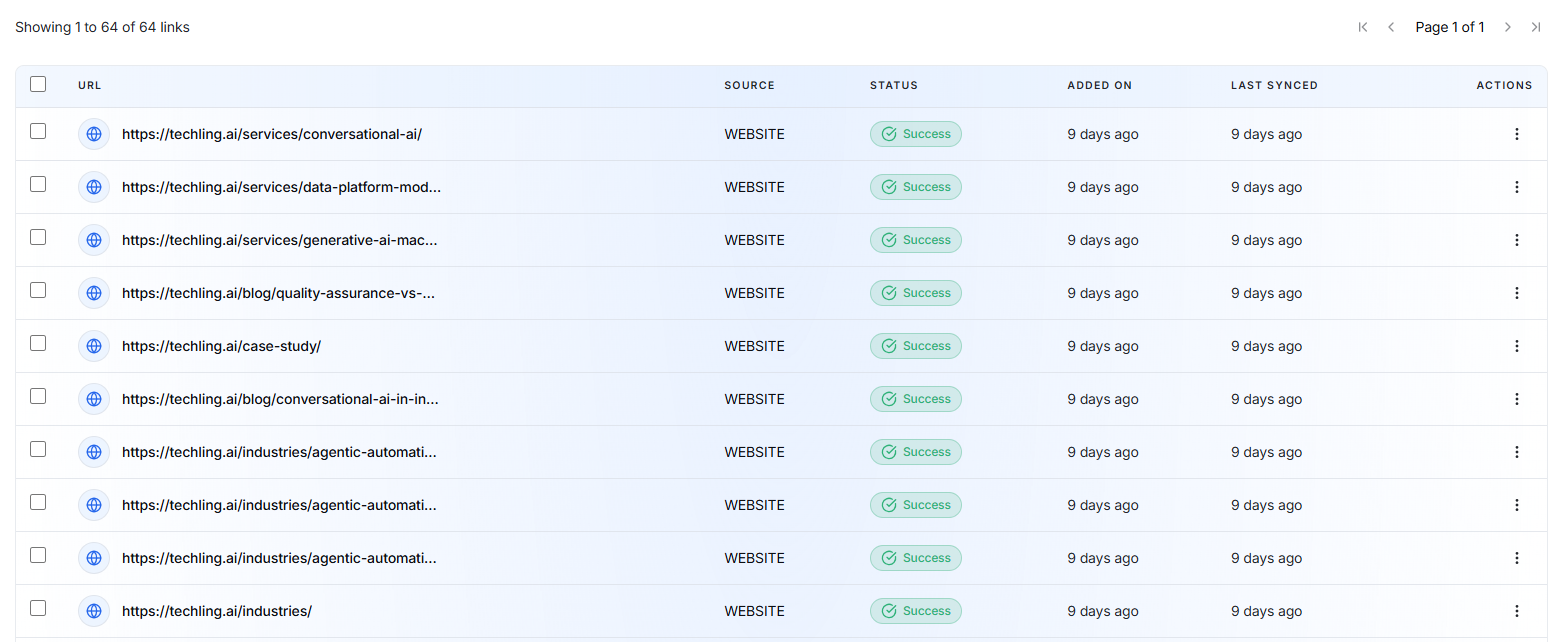Open the services/data-platform-mod... URL
1565x642 pixels.
point(281,187)
